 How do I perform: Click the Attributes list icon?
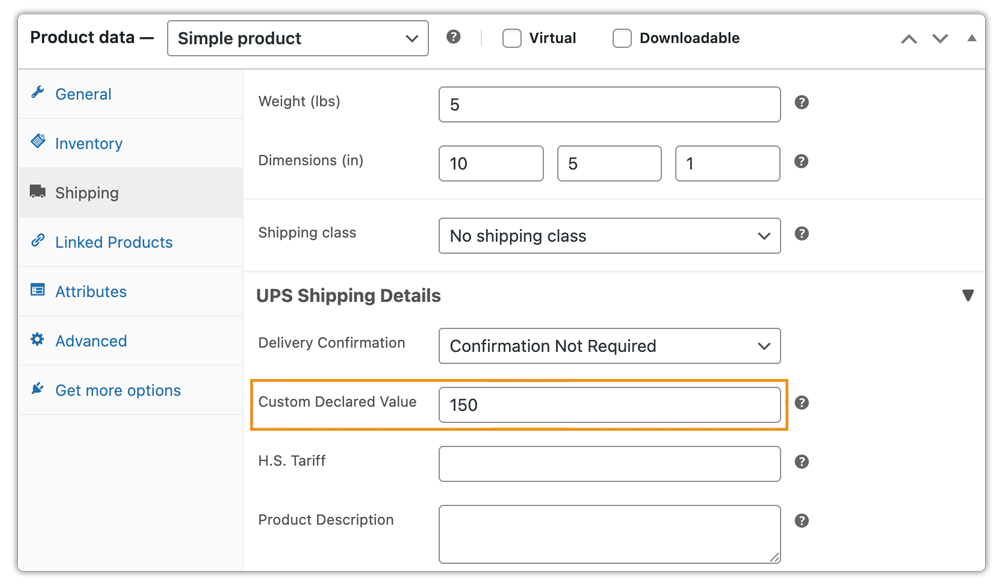pyautogui.click(x=38, y=291)
